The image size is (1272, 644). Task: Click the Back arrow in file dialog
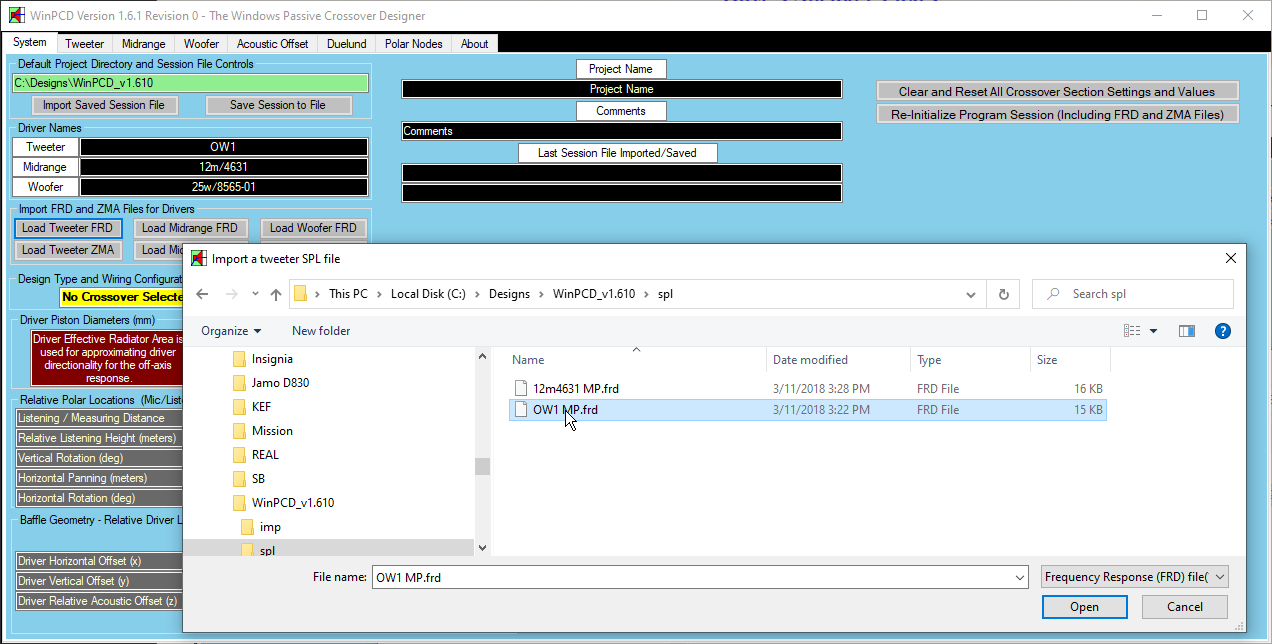[202, 294]
